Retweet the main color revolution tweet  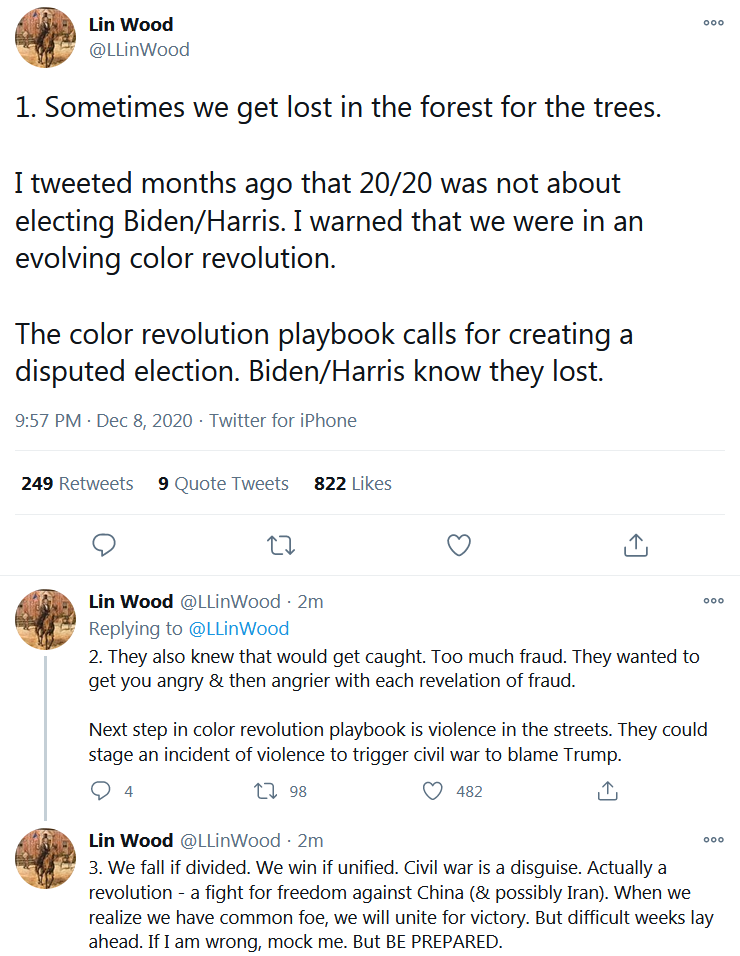(281, 545)
